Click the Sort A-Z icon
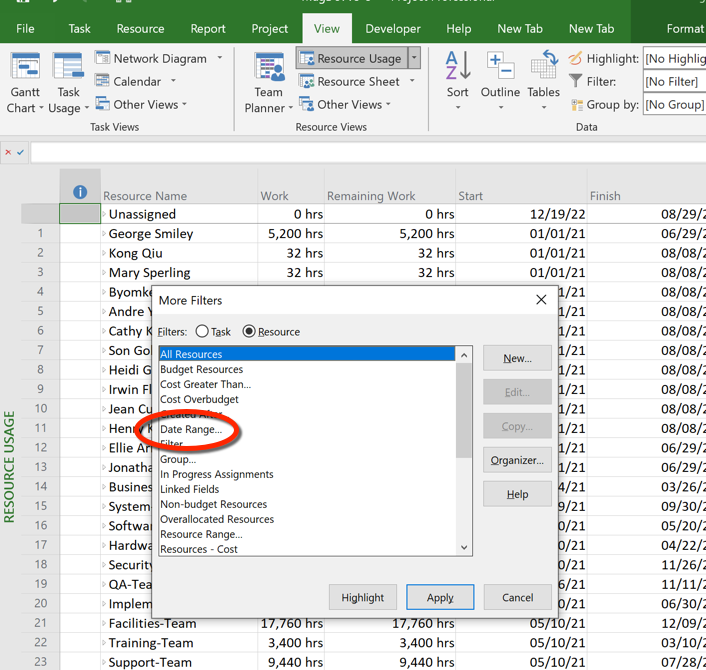Screen dimensions: 706x670 coord(458,66)
